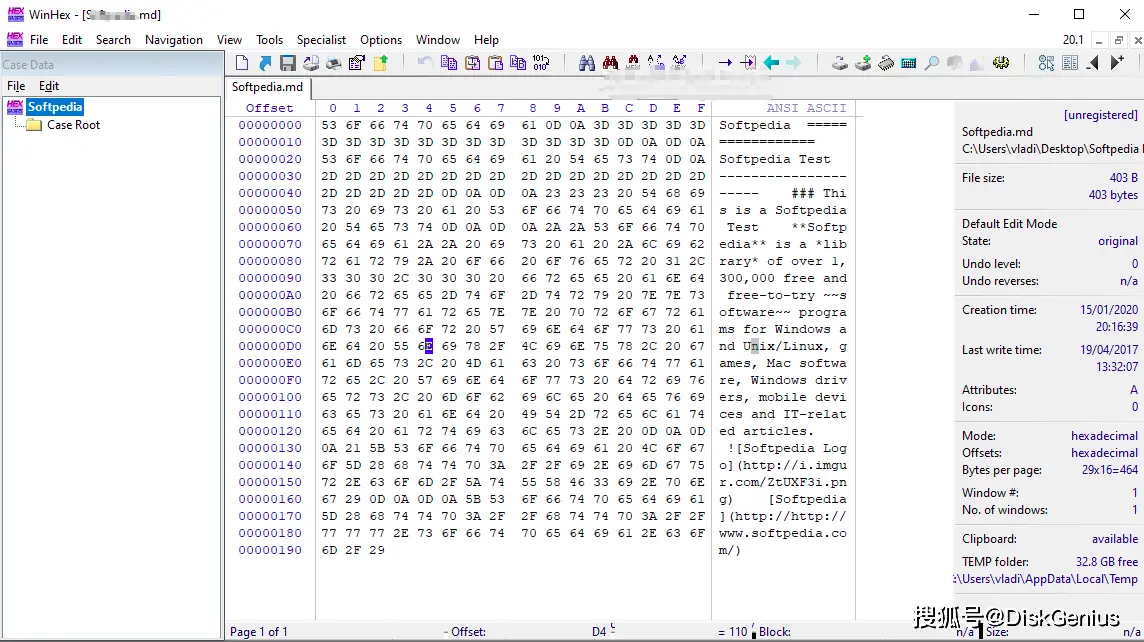The width and height of the screenshot is (1144, 642).
Task: Open file Properties toolbar icon
Action: tap(357, 63)
